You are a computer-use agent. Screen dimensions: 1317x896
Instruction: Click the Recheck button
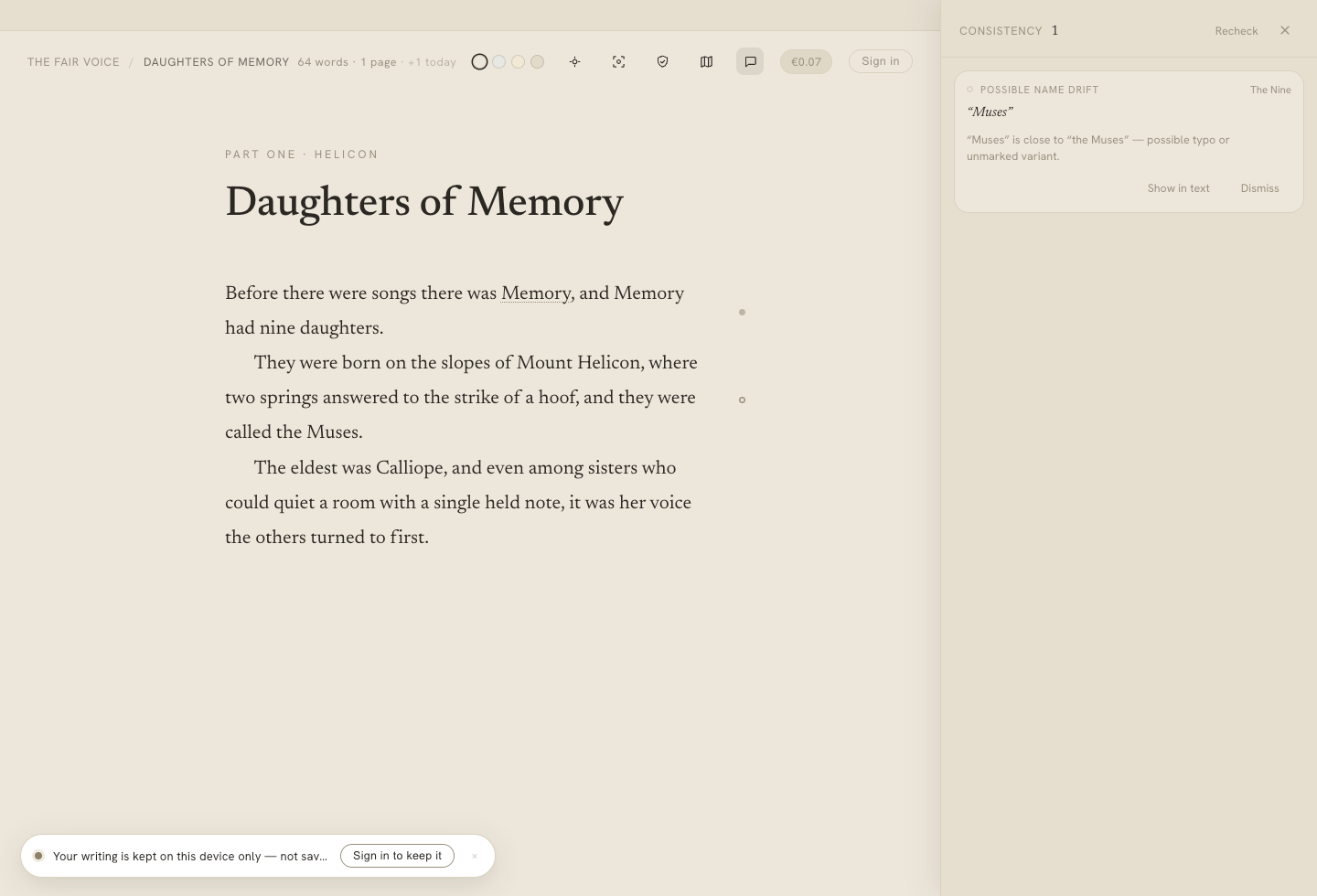tap(1237, 31)
